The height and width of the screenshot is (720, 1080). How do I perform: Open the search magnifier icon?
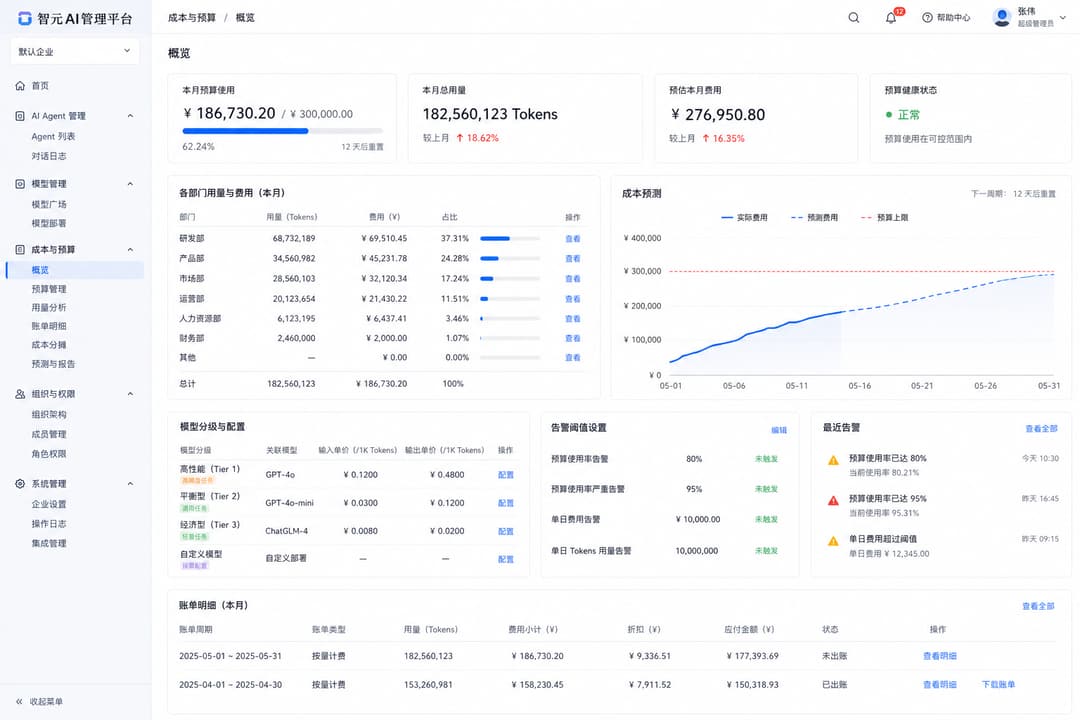click(853, 17)
